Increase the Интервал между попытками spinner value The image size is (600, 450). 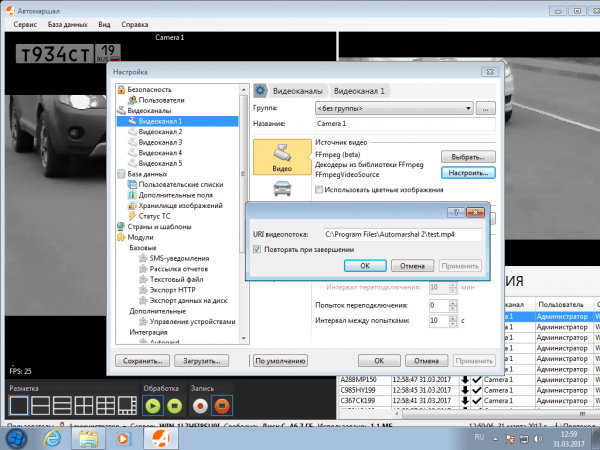point(451,316)
